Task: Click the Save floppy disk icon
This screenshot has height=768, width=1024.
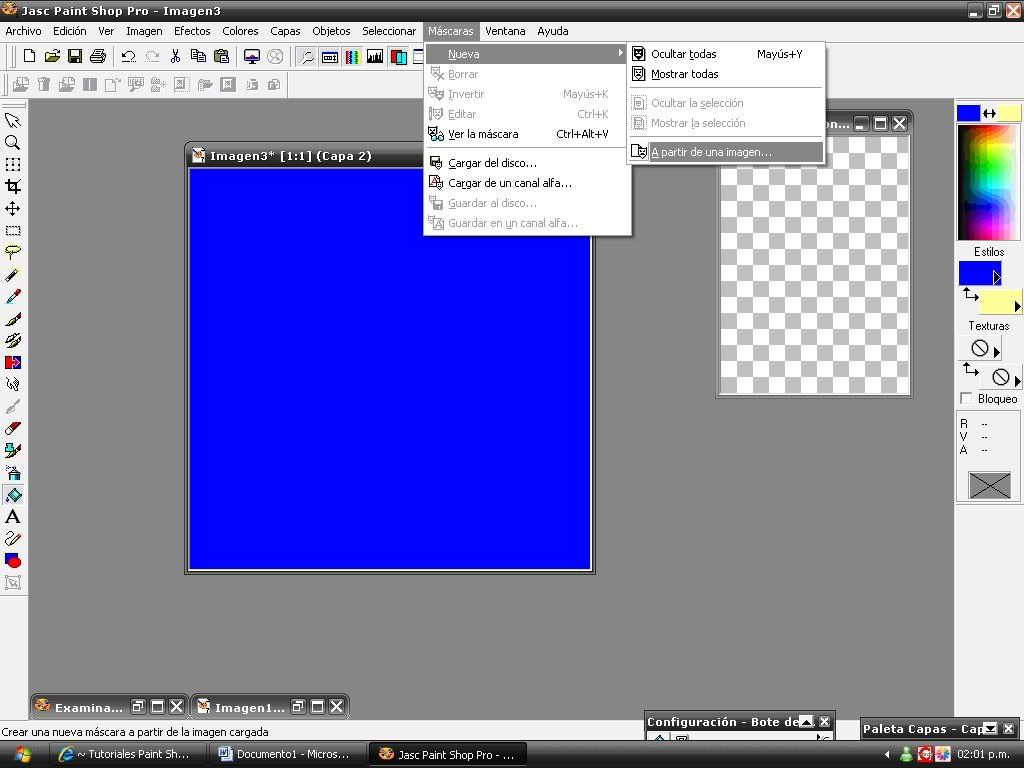Action: pos(75,57)
